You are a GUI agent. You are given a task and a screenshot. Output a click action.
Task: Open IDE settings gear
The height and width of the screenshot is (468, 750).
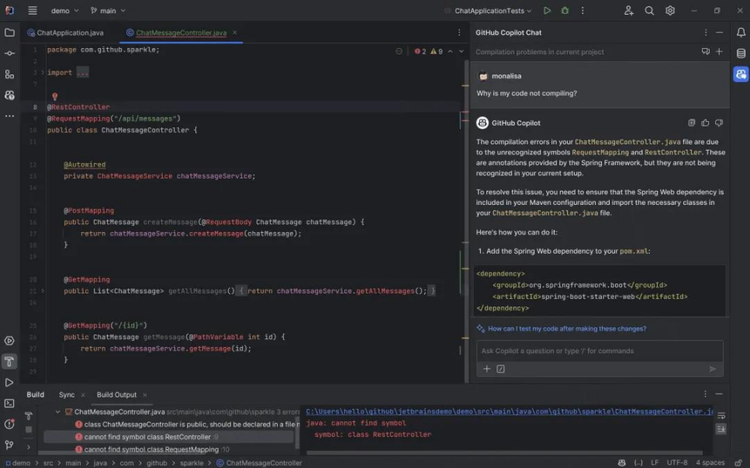coord(670,11)
